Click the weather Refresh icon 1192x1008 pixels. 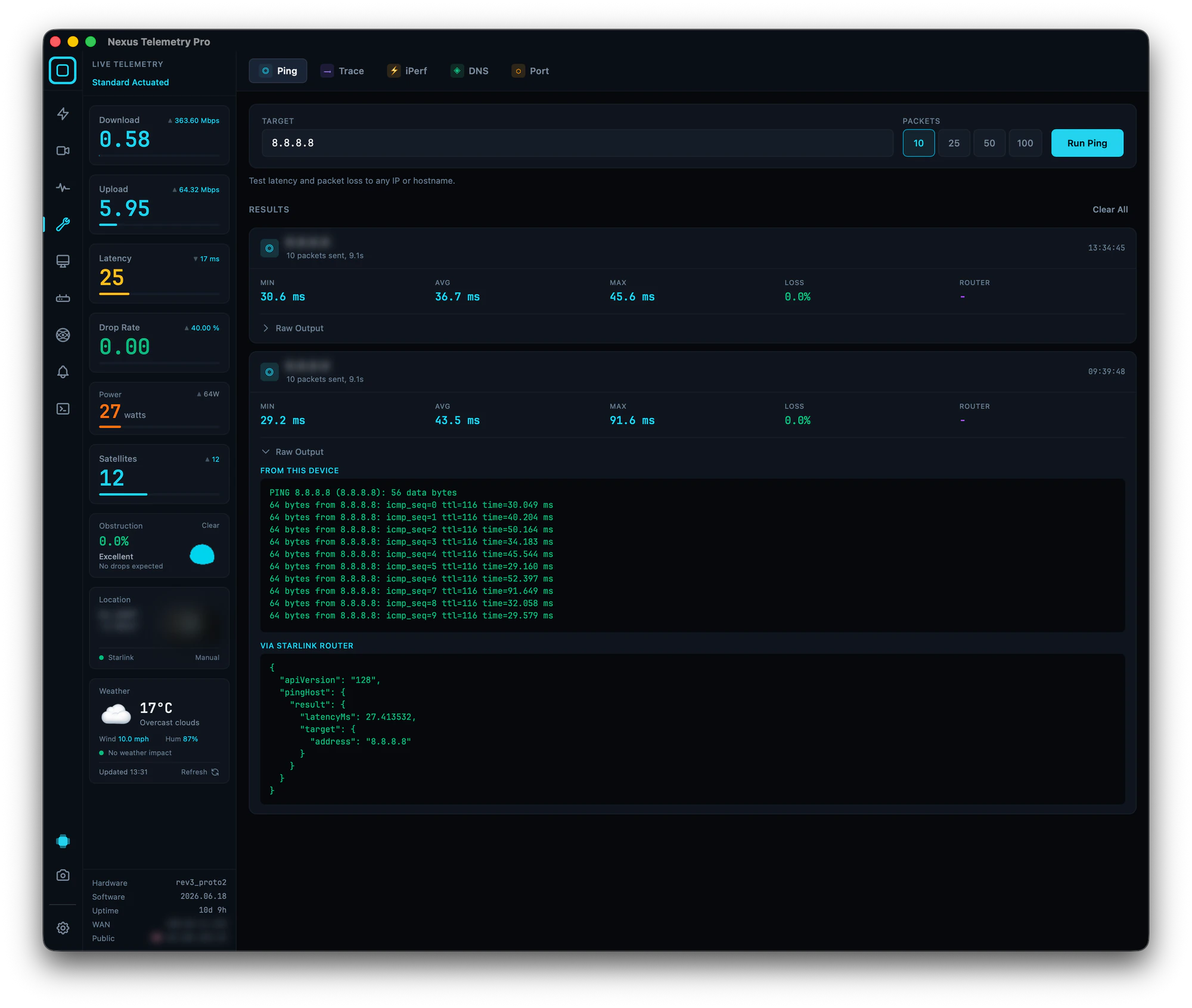pyautogui.click(x=215, y=772)
